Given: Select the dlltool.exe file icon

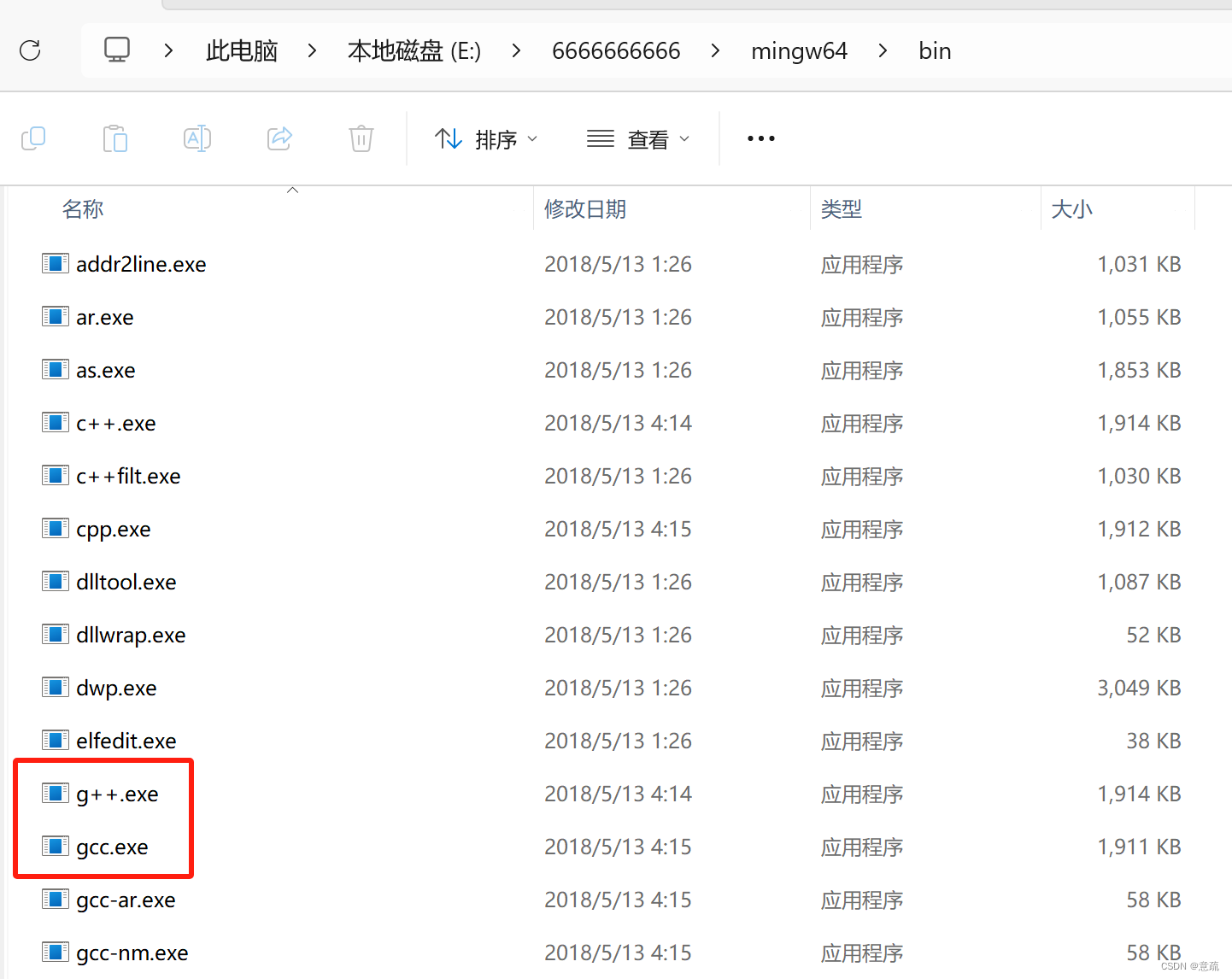Looking at the screenshot, I should tap(56, 581).
